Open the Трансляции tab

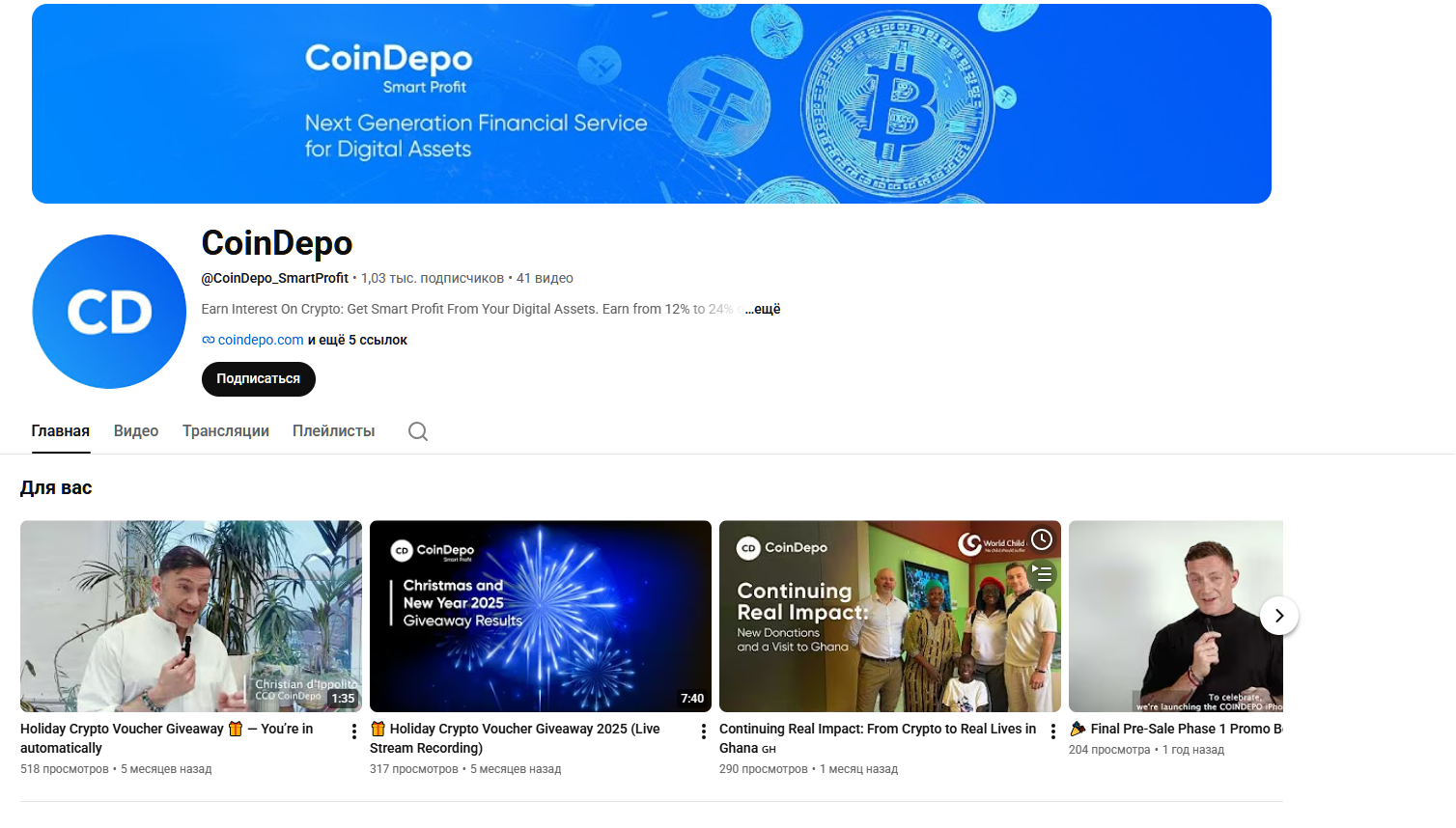pos(226,431)
